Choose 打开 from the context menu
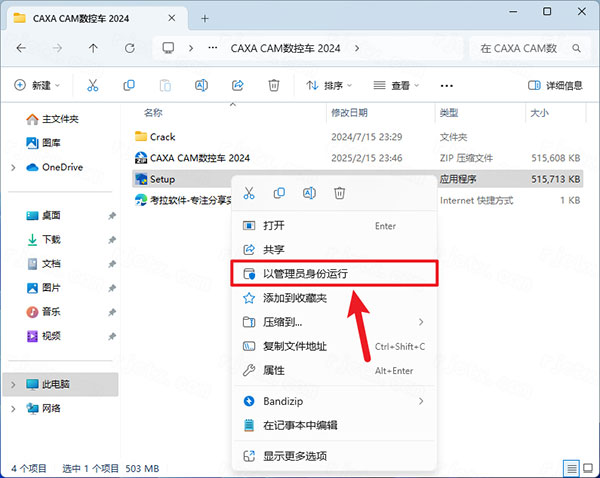Screen dimensions: 600x478 pos(334,226)
